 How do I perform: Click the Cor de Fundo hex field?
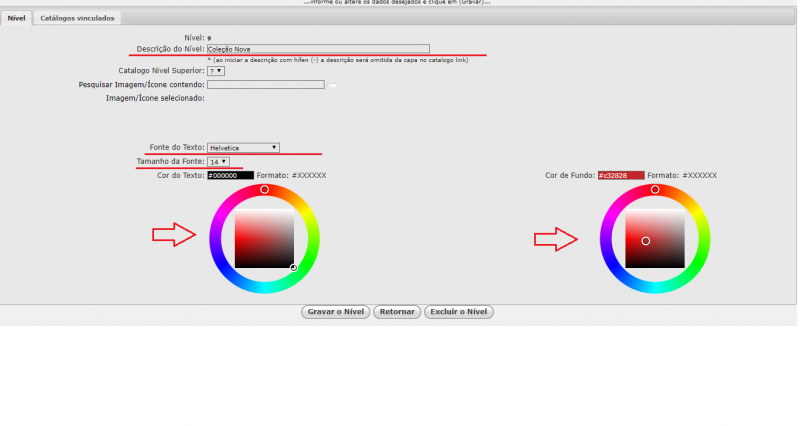620,175
